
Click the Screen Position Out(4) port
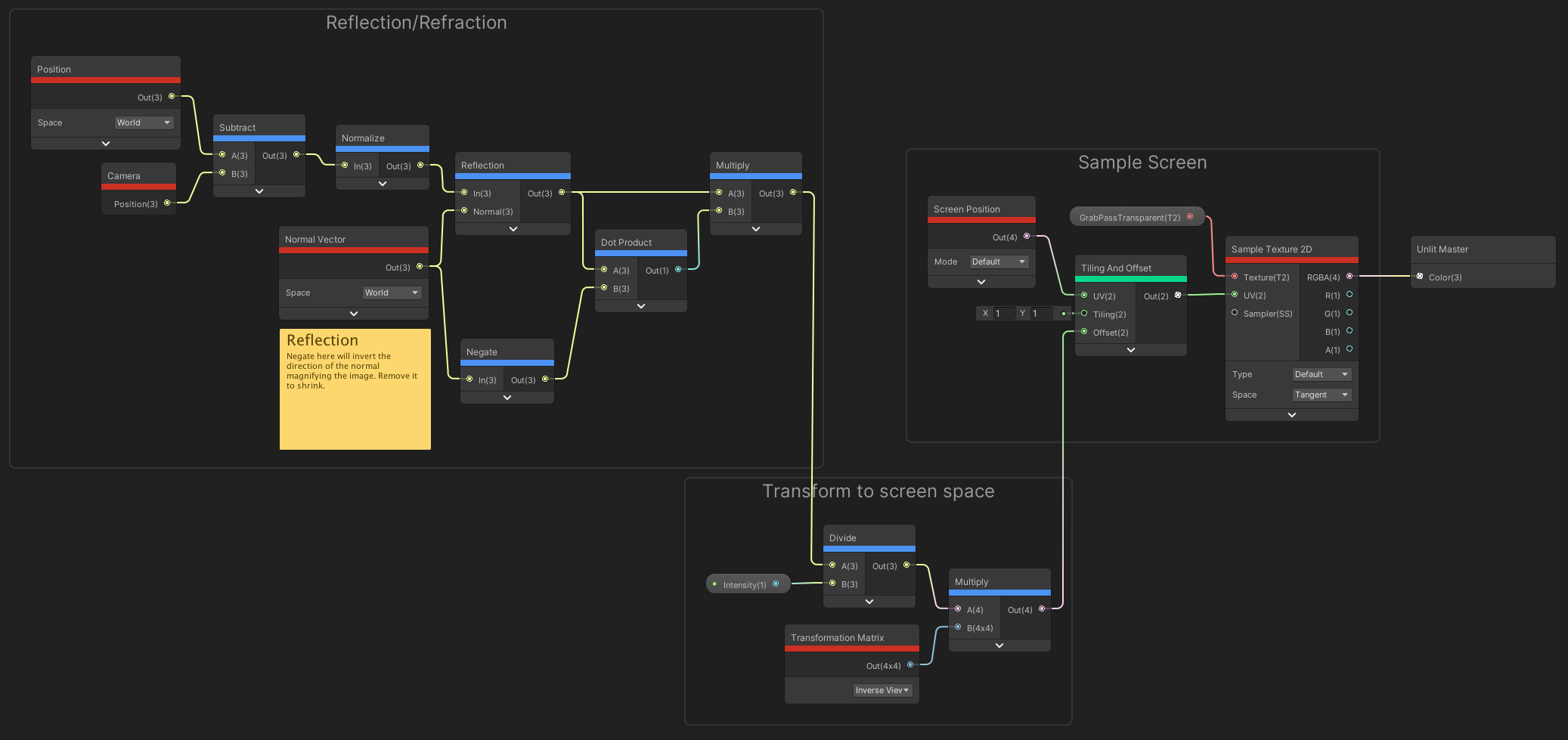(1027, 236)
